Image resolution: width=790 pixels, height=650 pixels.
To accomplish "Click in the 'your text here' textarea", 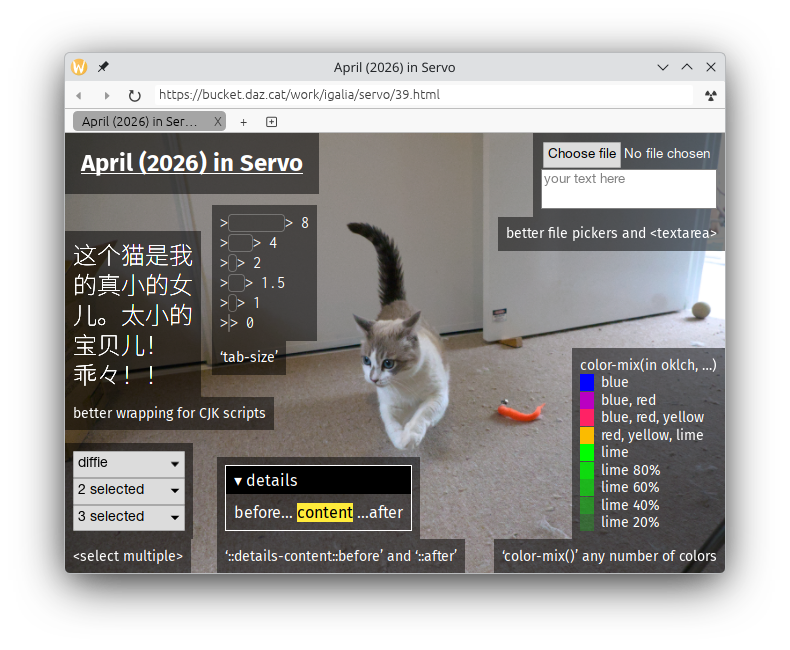I will click(628, 188).
